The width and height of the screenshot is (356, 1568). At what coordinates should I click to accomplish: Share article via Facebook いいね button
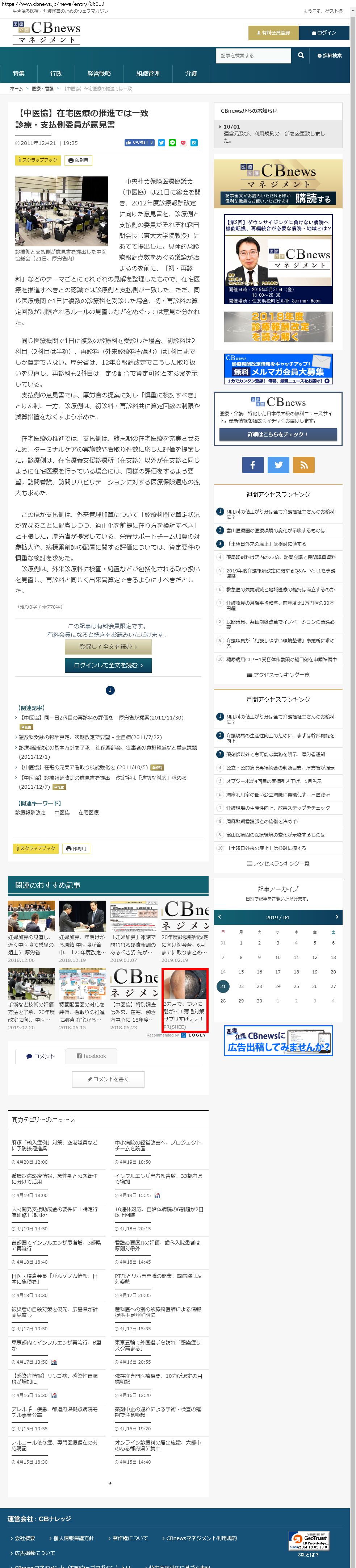point(139,142)
